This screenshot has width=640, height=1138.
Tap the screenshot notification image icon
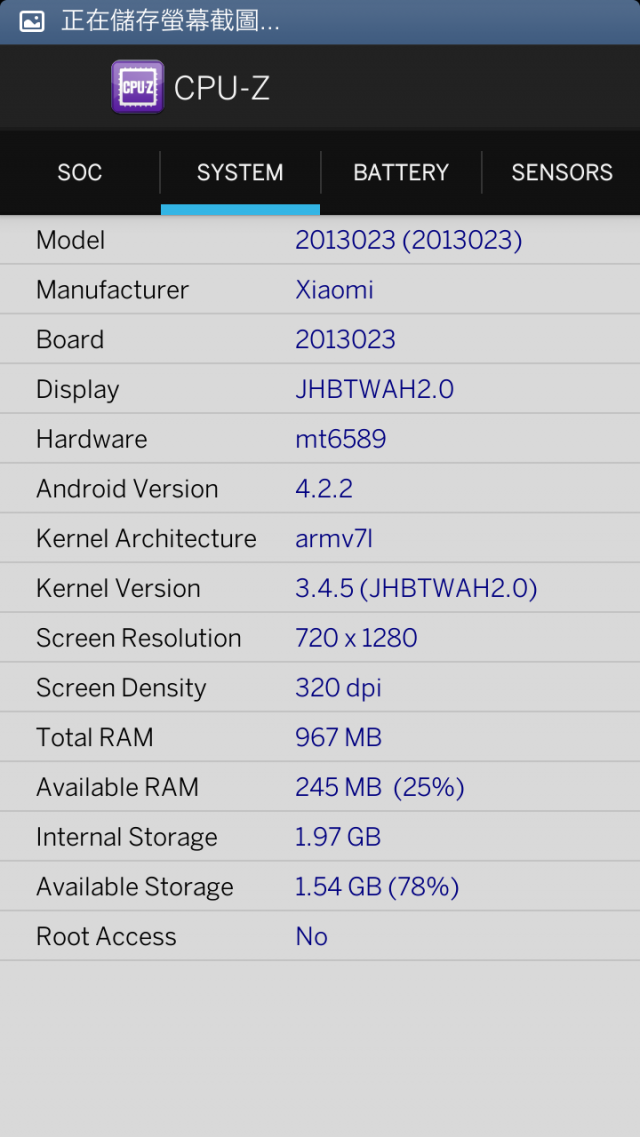tap(32, 21)
